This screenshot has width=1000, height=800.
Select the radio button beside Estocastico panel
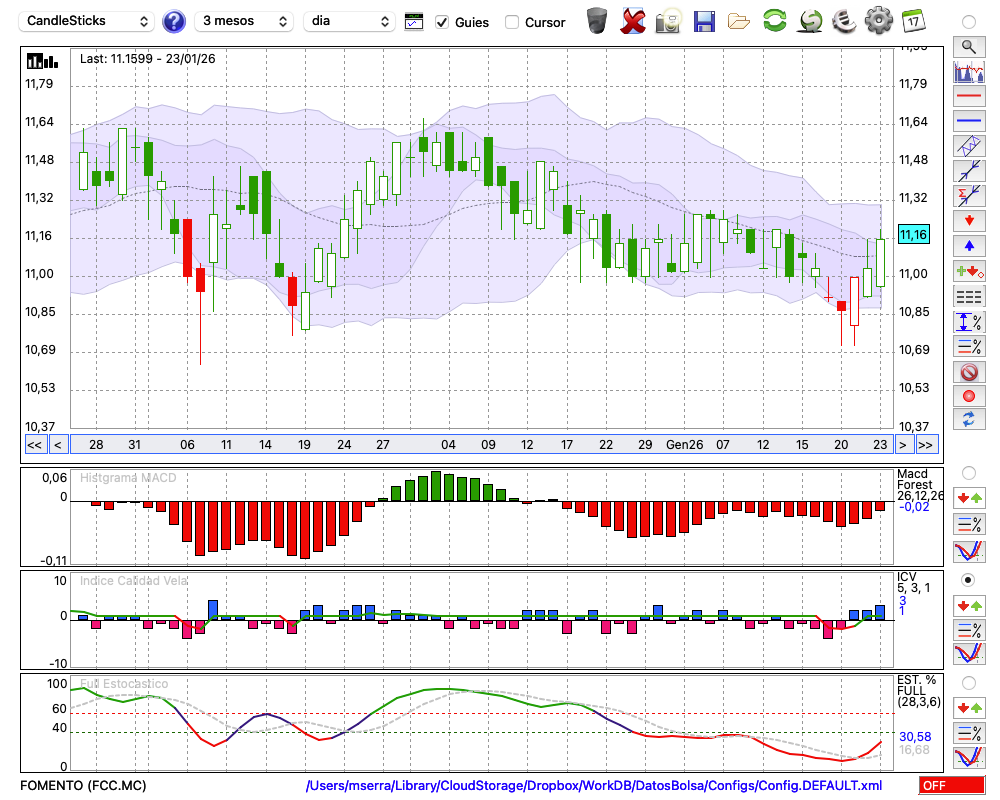968,683
